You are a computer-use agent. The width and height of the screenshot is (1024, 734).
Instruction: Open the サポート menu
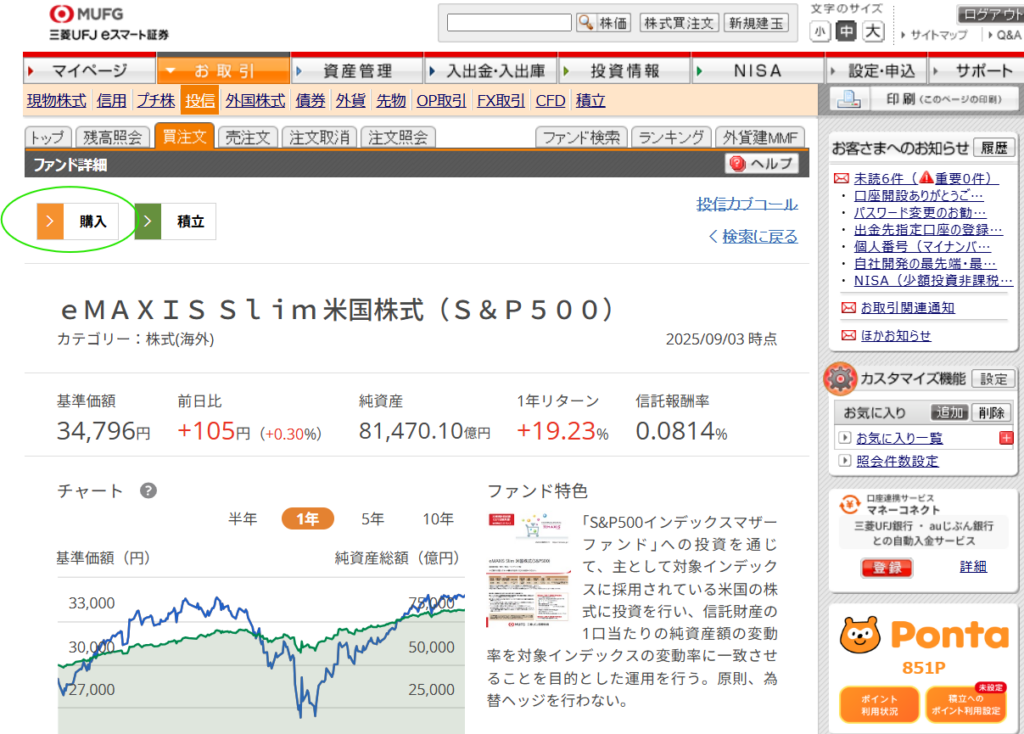coord(976,70)
